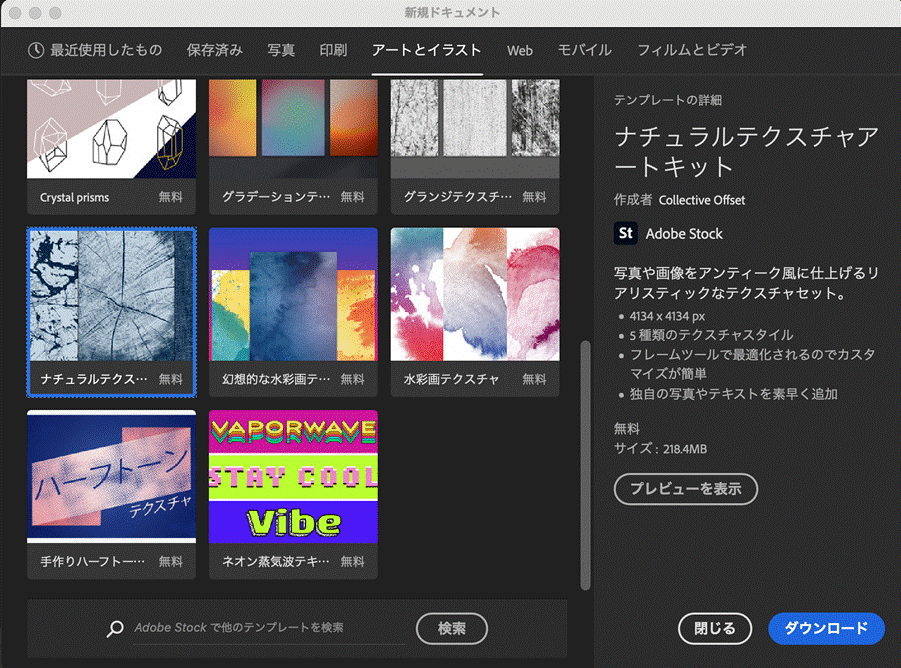Click プレビューを表示 button
The width and height of the screenshot is (901, 668).
685,489
